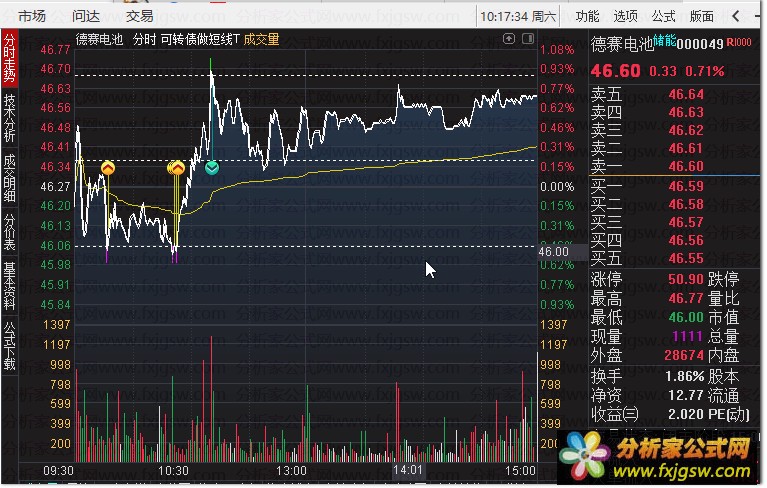The image size is (767, 488).
Task: Click the R1000 tag beside stock code
Action: click(739, 42)
